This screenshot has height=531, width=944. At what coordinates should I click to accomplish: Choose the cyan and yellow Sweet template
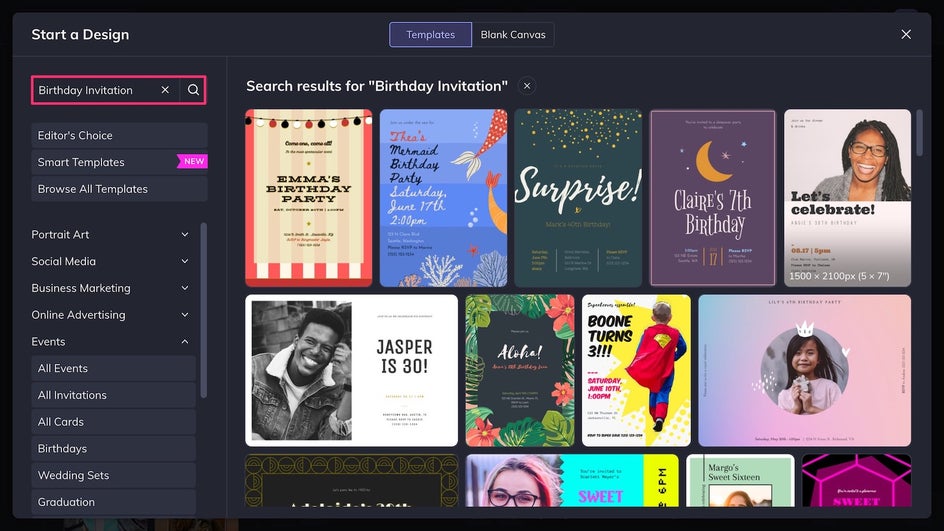pos(572,480)
